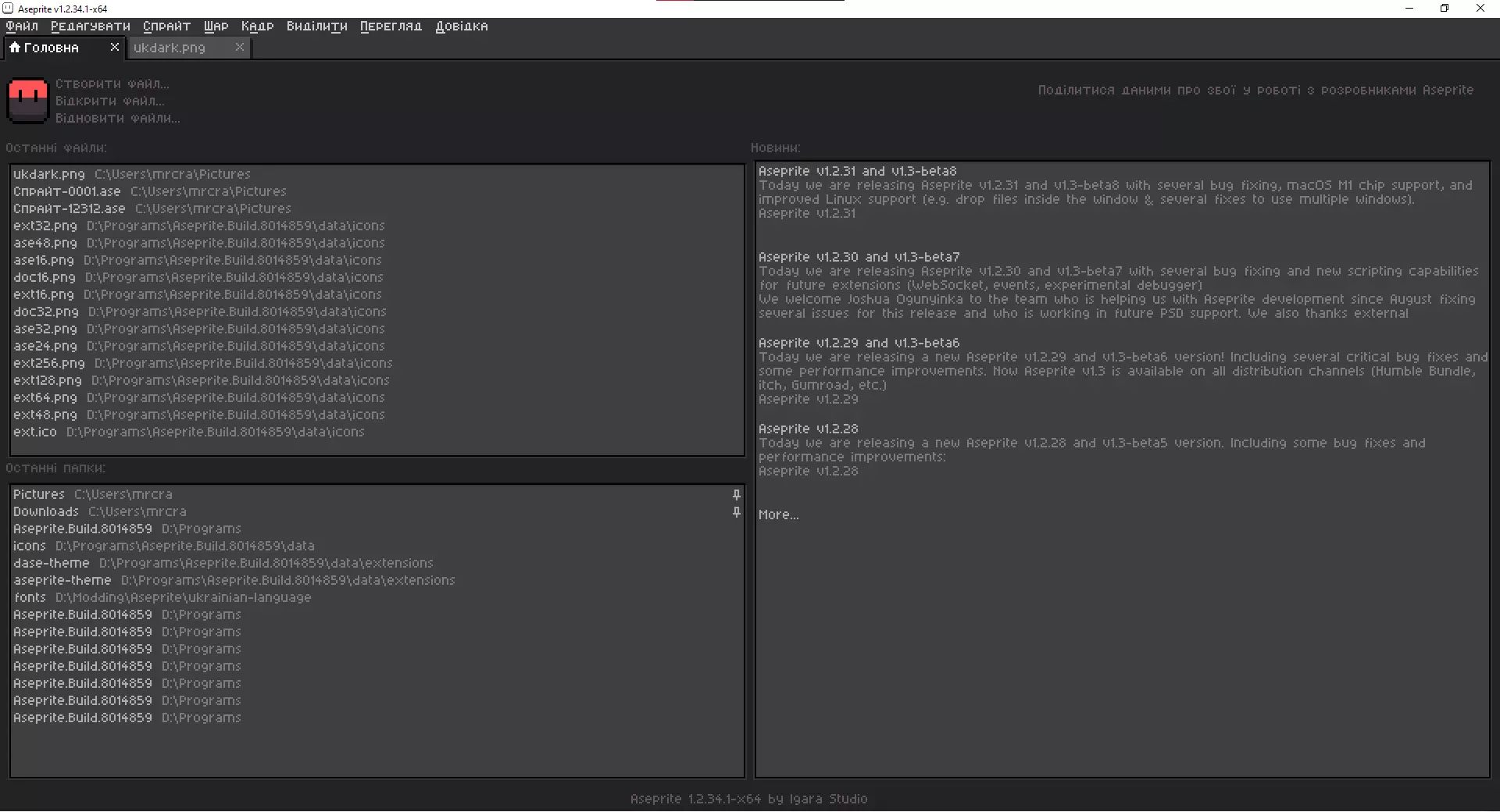1500x812 pixels.
Task: Open recent file ase16.png
Action: pos(377,261)
